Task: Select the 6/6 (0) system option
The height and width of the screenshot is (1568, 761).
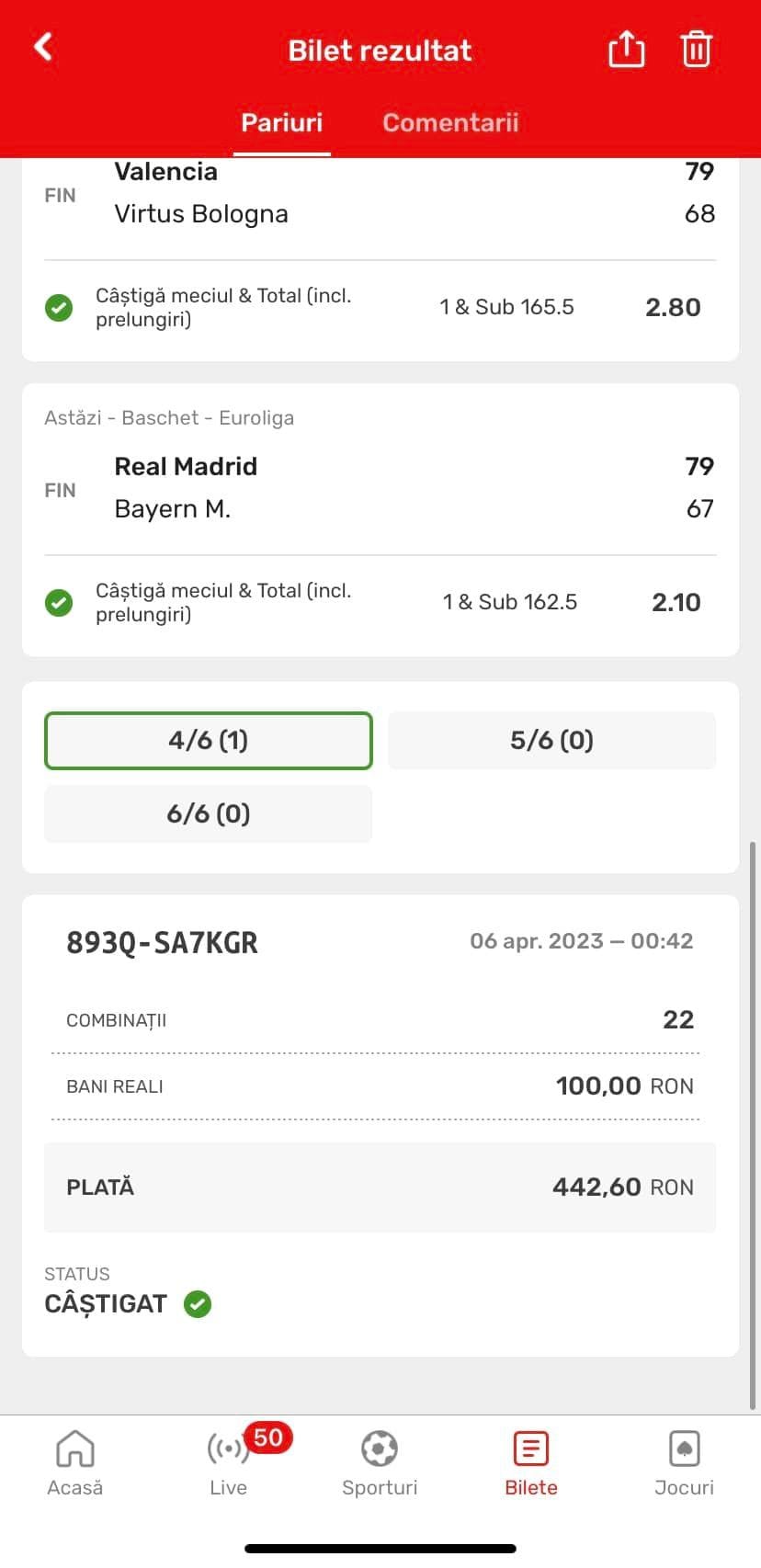Action: (x=209, y=814)
